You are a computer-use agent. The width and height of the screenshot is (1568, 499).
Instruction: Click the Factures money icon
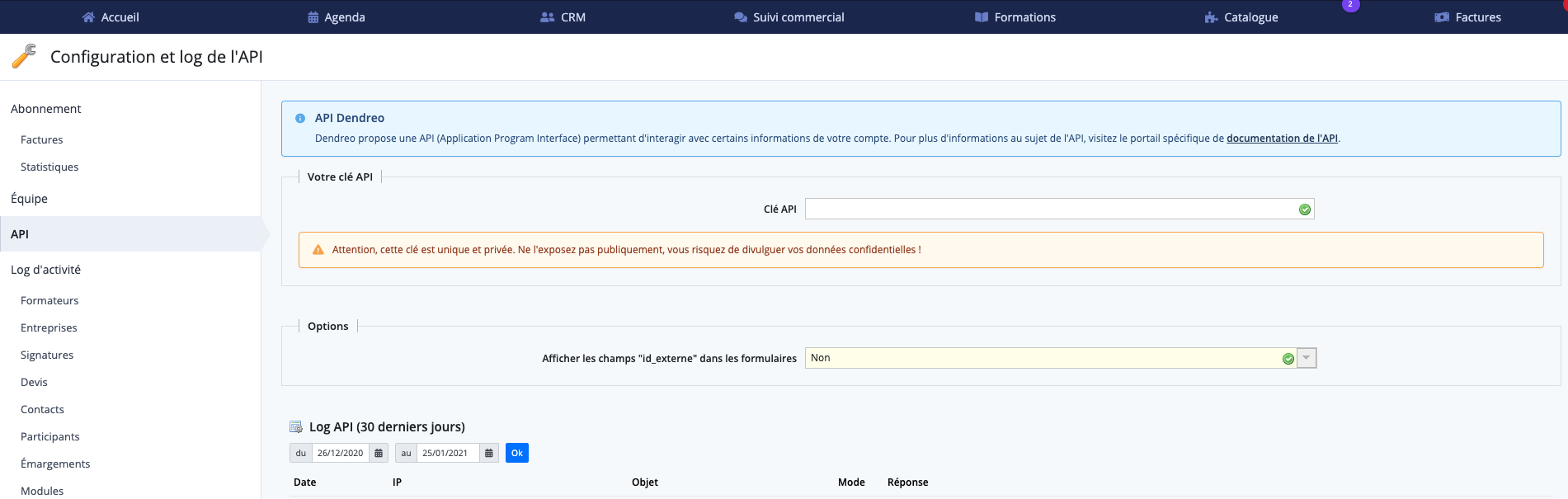pos(1442,17)
